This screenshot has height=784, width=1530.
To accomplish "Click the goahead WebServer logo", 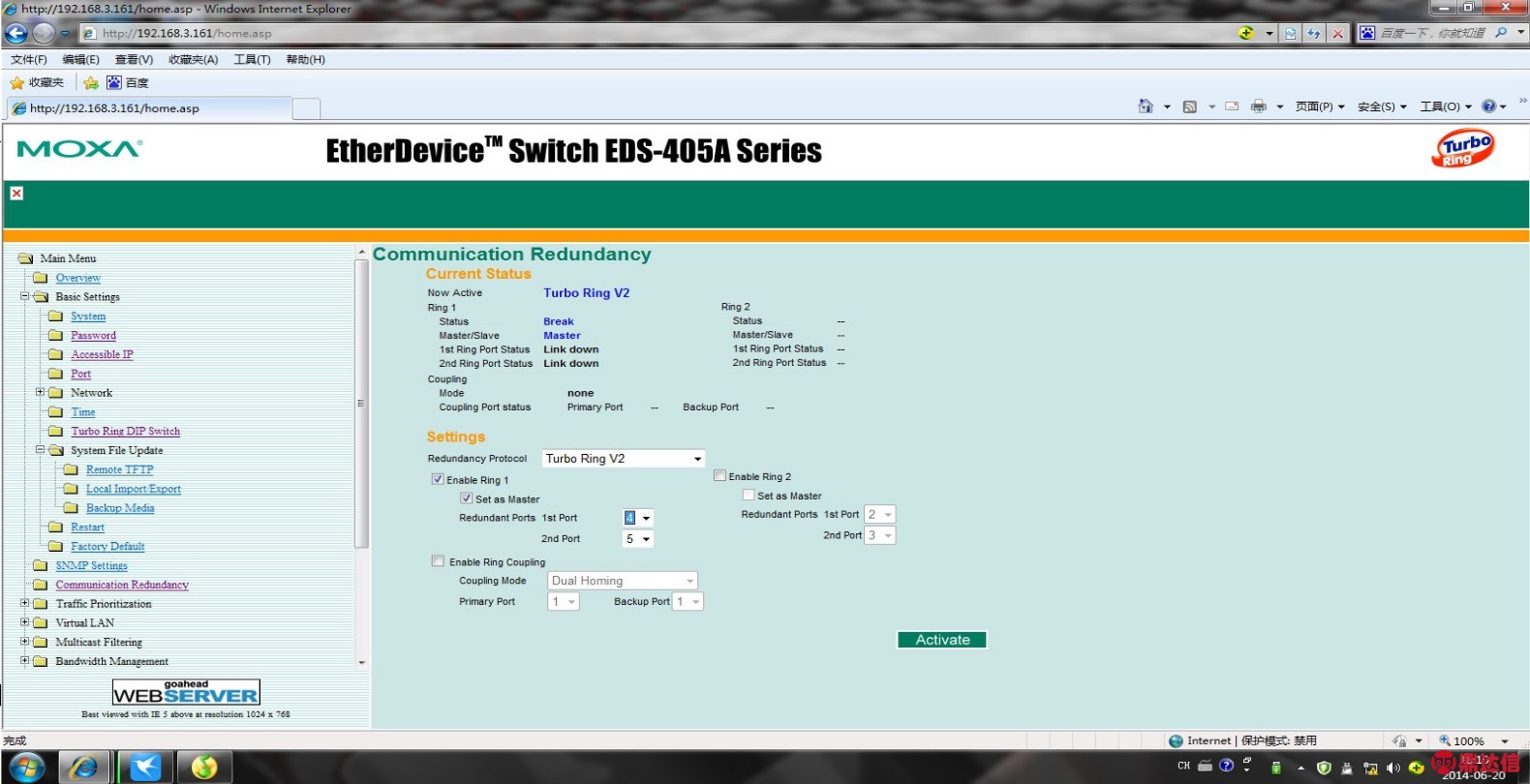I will (x=186, y=692).
